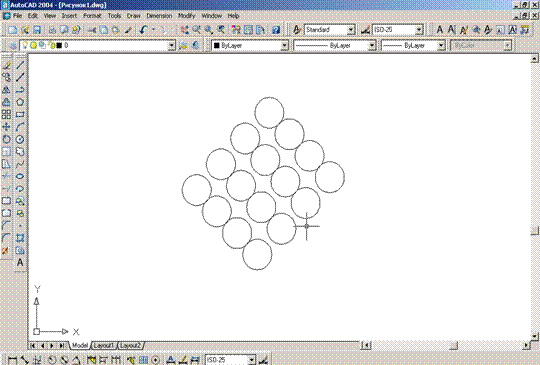
Task: Click the last-tab navigation arrow
Action: pyautogui.click(x=62, y=345)
